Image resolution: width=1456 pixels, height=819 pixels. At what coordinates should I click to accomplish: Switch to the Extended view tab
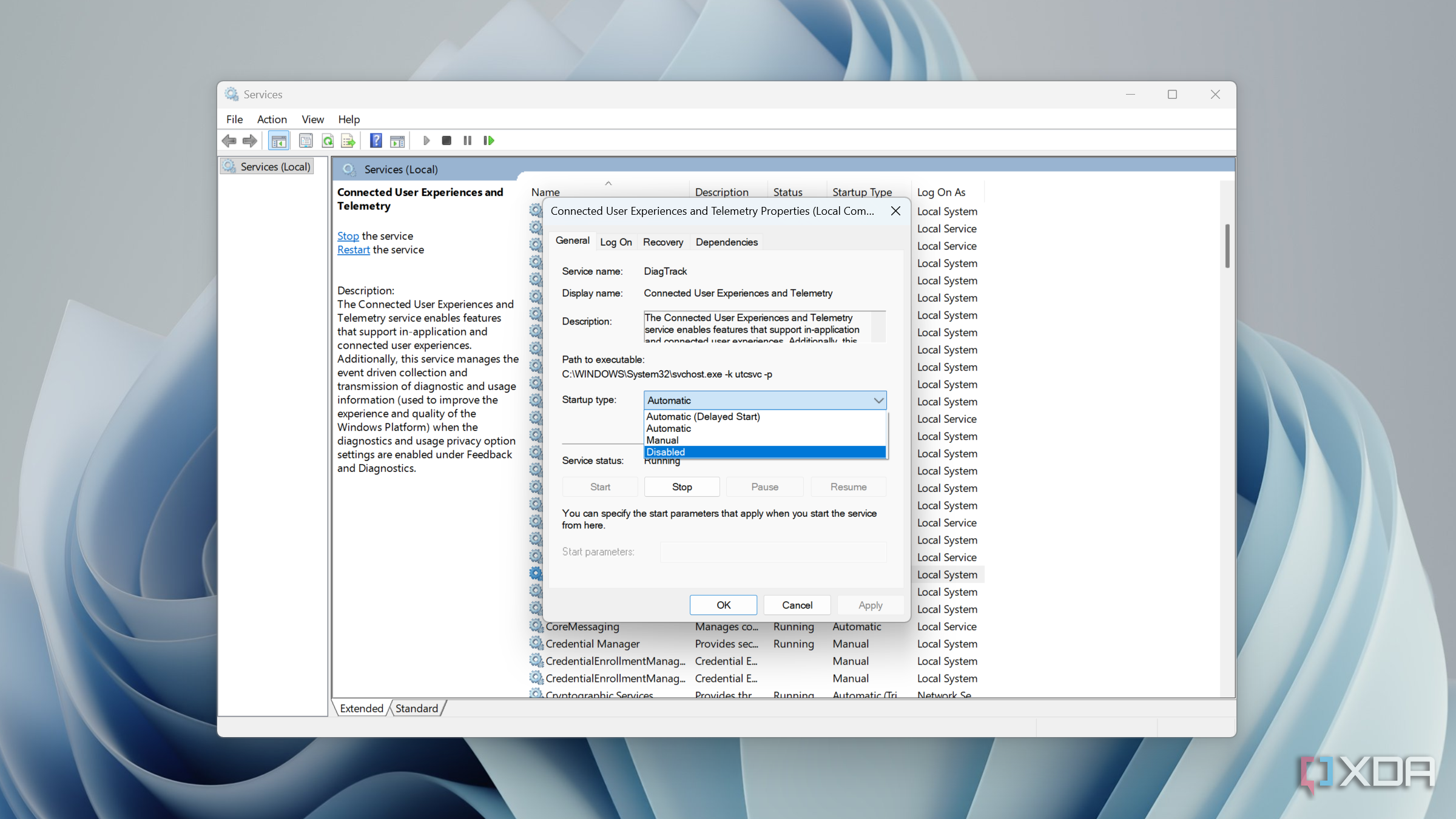tap(362, 709)
